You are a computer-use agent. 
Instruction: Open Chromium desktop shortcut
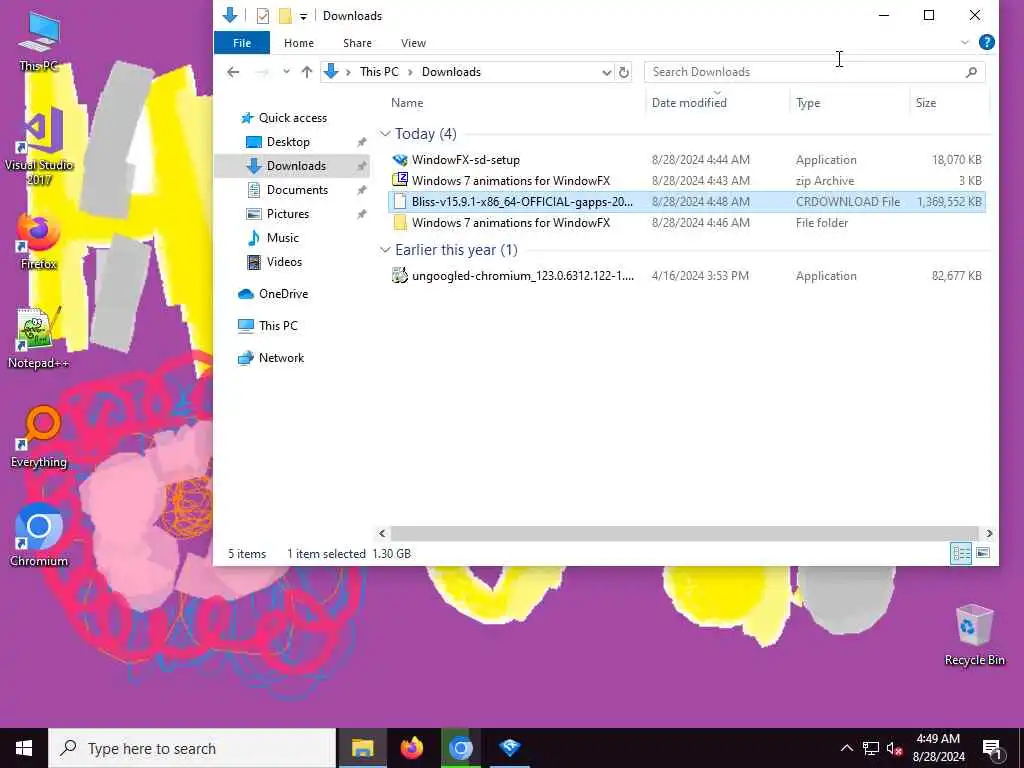[39, 536]
